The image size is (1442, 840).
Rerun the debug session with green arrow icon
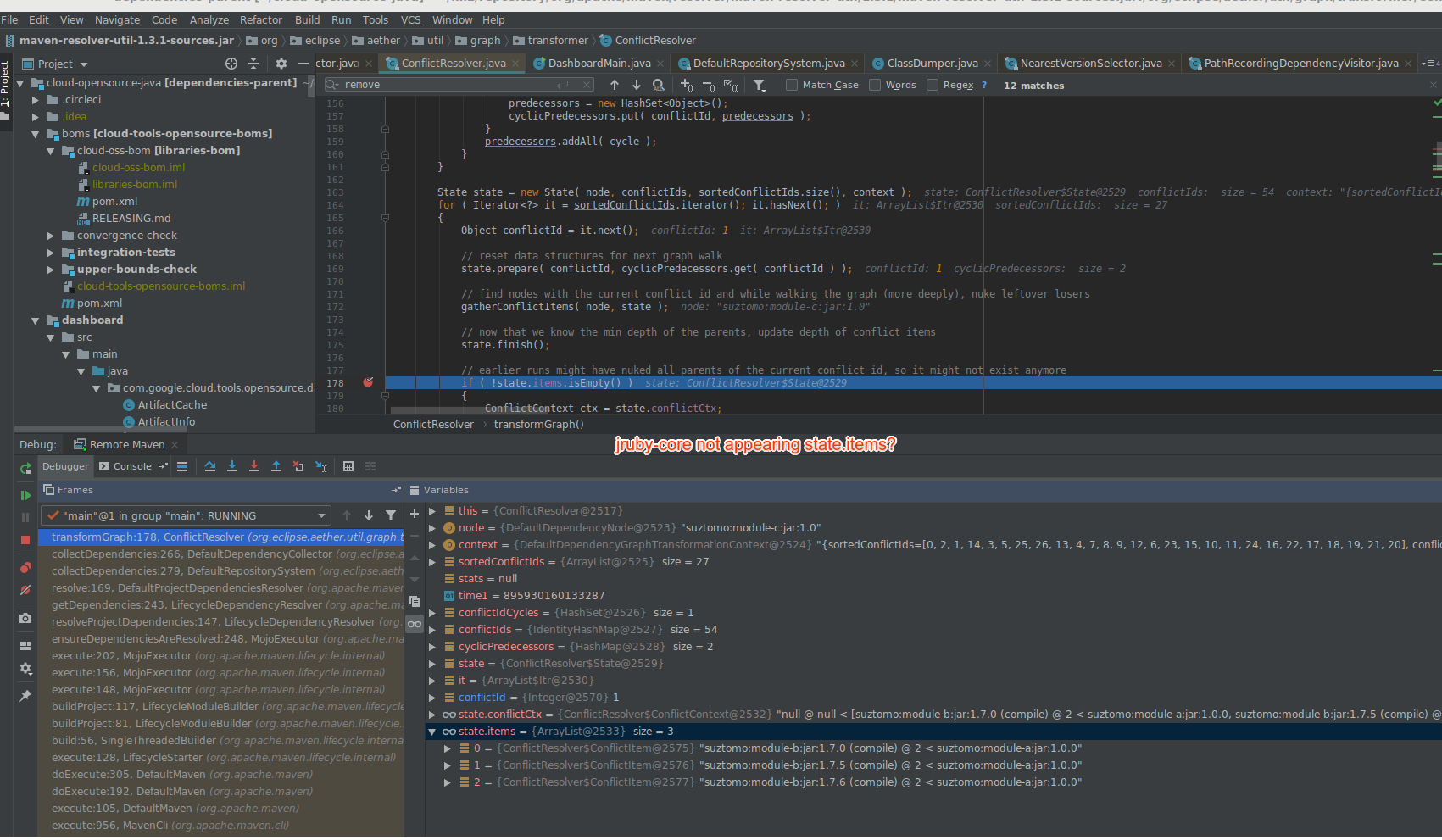pos(25,467)
